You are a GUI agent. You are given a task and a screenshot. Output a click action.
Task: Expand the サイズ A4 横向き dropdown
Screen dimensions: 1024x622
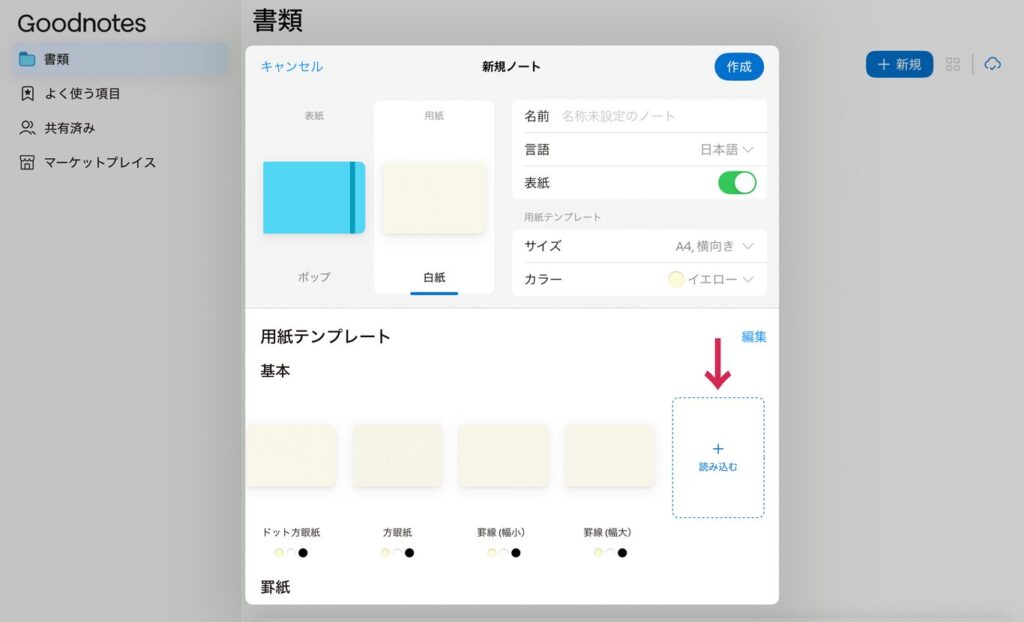click(x=714, y=246)
